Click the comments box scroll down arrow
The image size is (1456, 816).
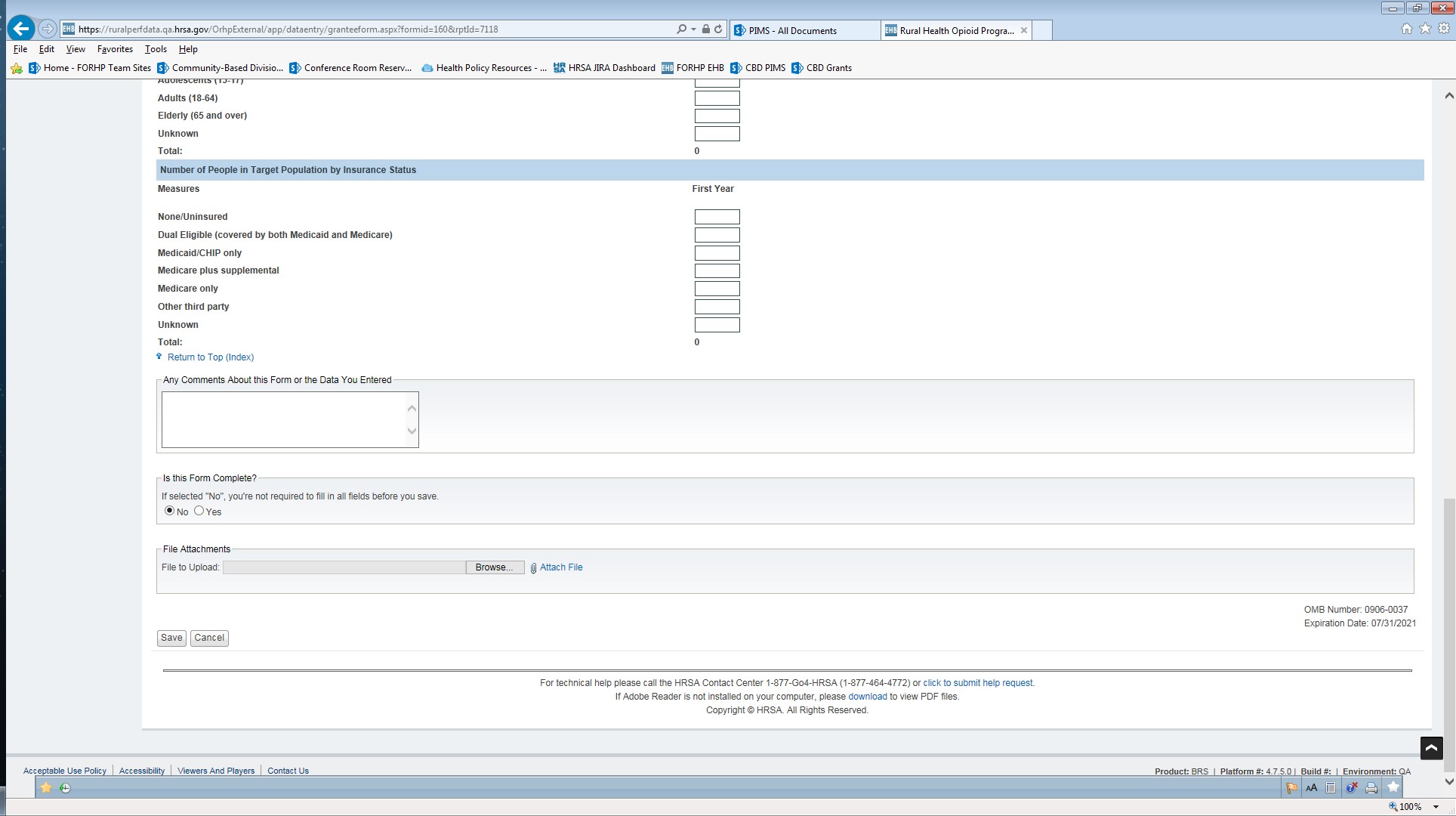click(412, 431)
